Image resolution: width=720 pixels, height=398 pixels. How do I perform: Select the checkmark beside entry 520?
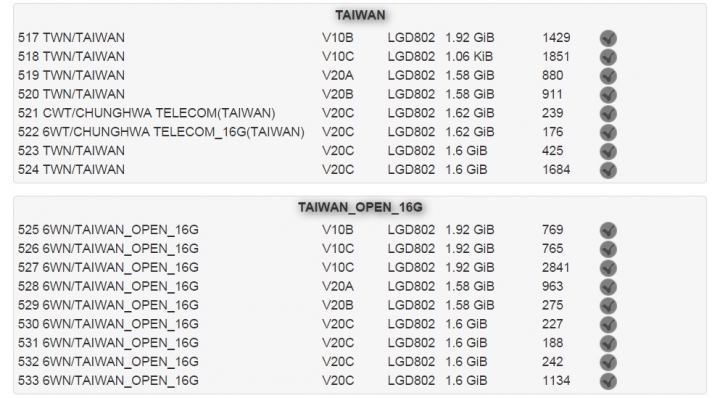tap(608, 95)
